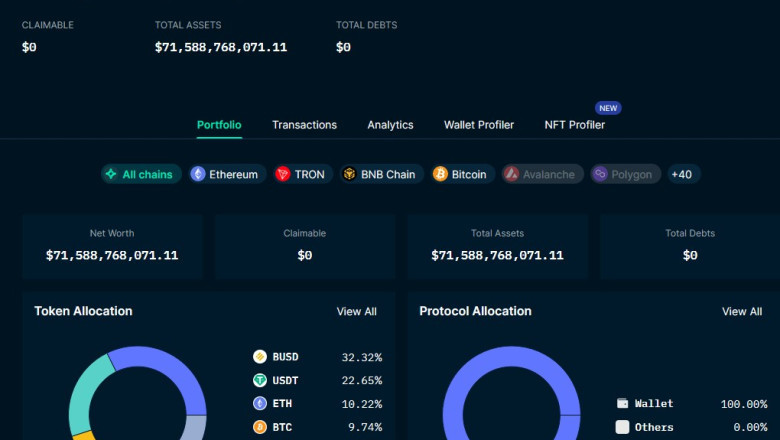Click the Total Debts card
The height and width of the screenshot is (440, 780).
[x=689, y=247]
